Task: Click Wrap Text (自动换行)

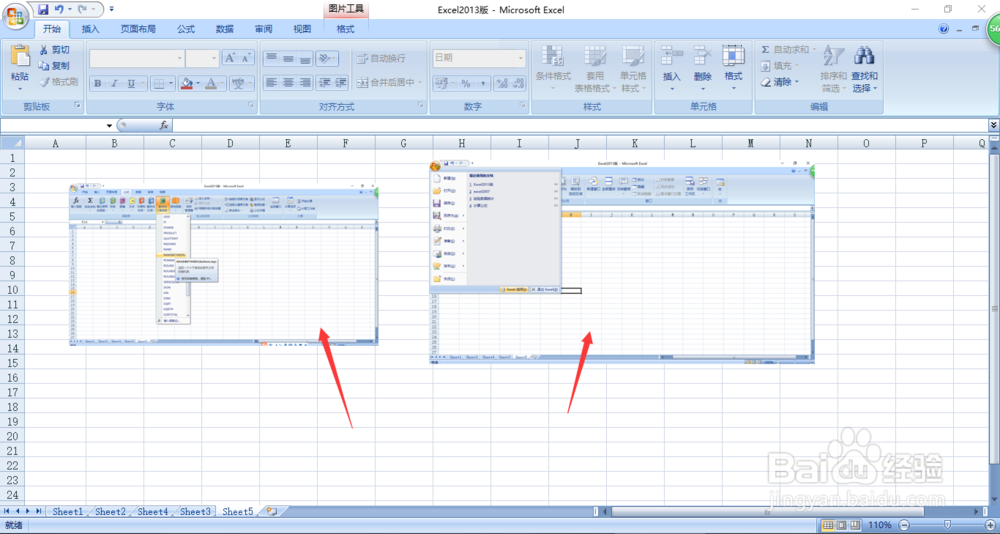Action: [381, 58]
